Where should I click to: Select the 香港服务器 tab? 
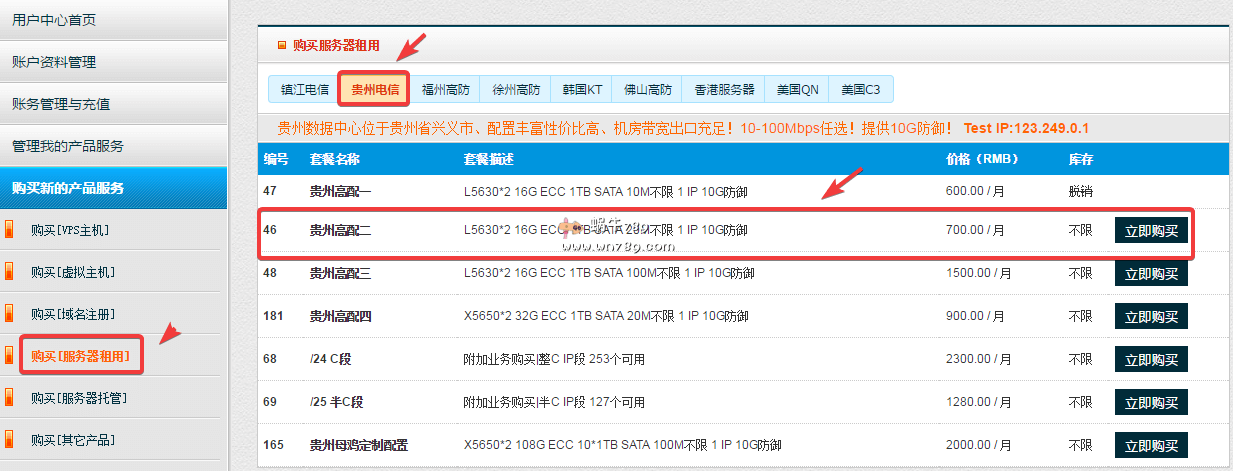[x=724, y=89]
